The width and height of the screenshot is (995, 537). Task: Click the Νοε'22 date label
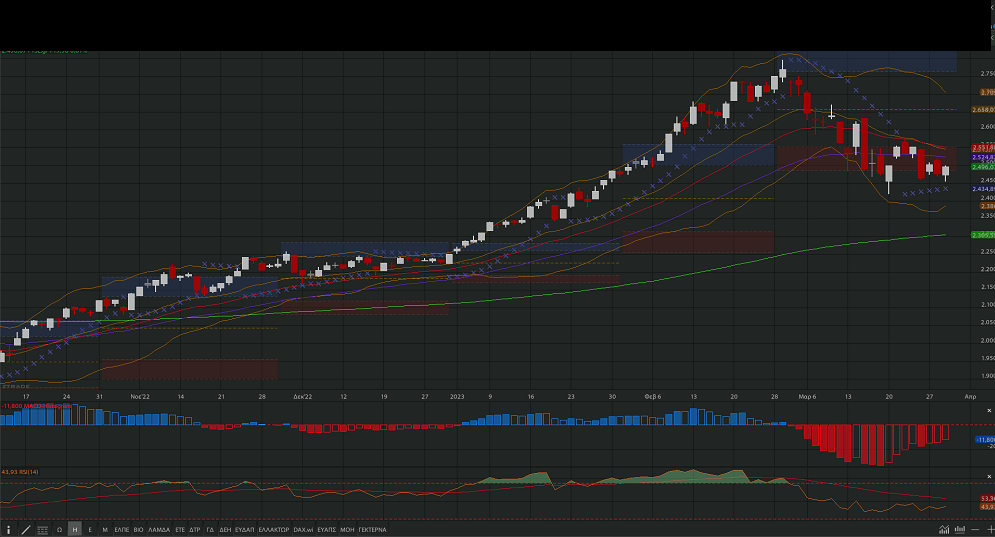[140, 396]
